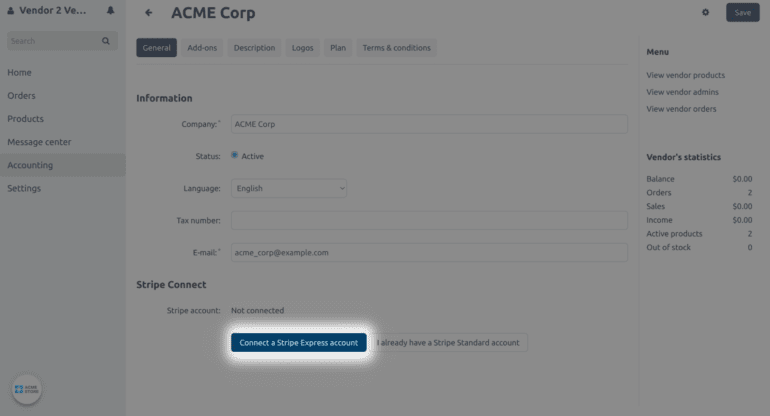Click the notification bell icon
This screenshot has height=416, width=770.
pyautogui.click(x=110, y=11)
